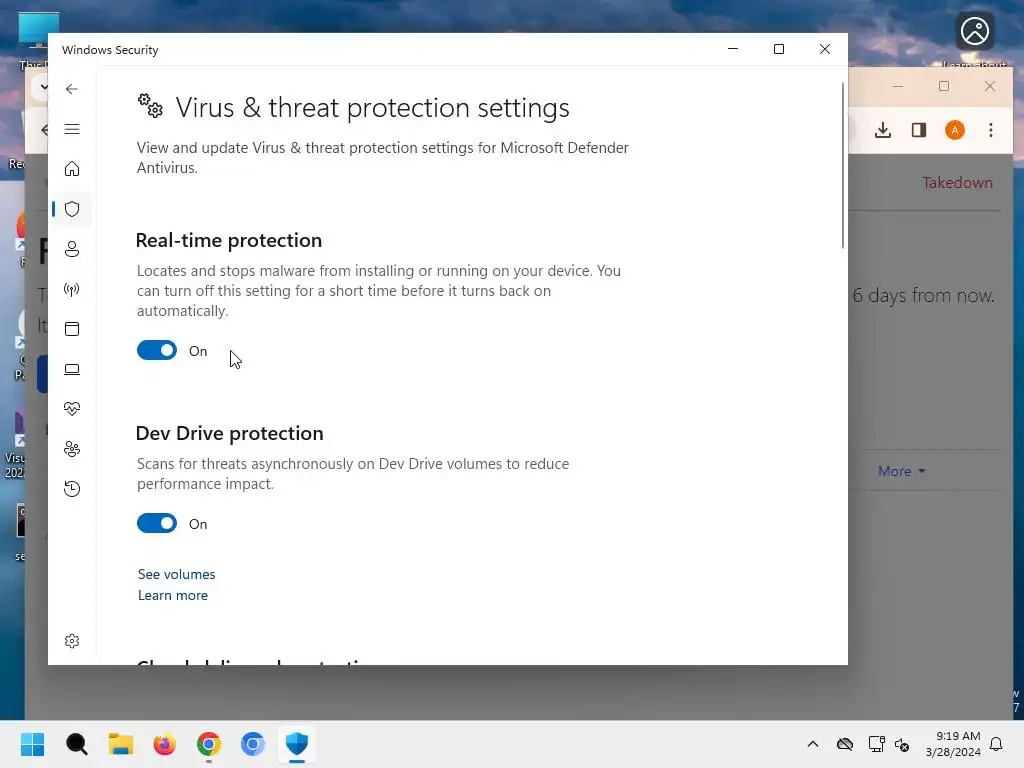1024x768 pixels.
Task: Open the browser three-dot menu
Action: click(991, 130)
